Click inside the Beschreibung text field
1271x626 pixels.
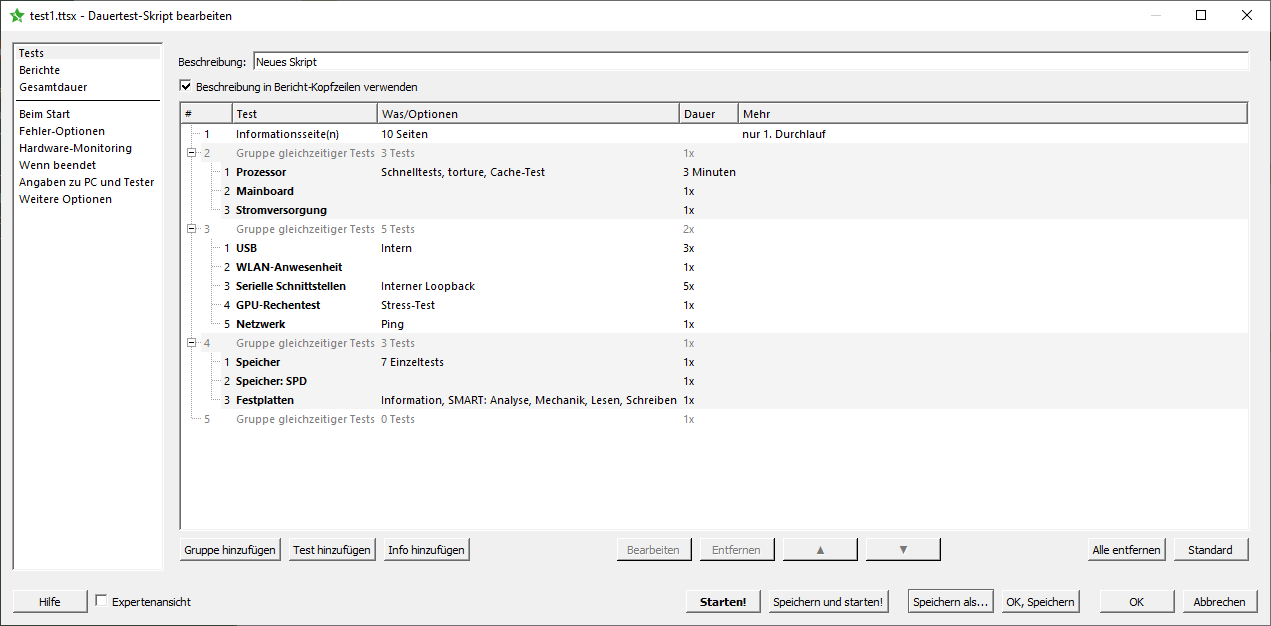click(x=750, y=62)
